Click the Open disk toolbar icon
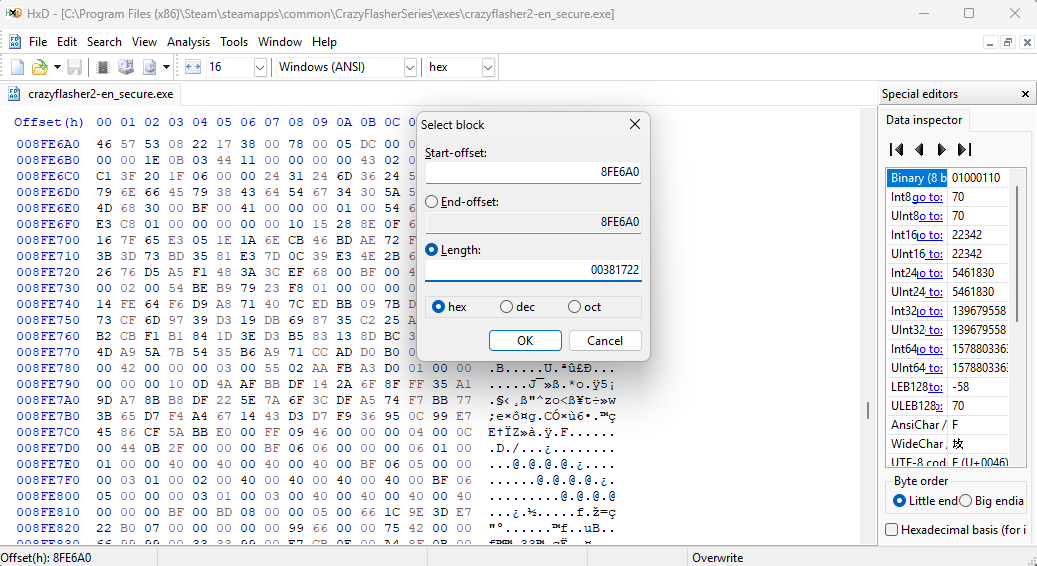1037x566 pixels. tap(126, 67)
